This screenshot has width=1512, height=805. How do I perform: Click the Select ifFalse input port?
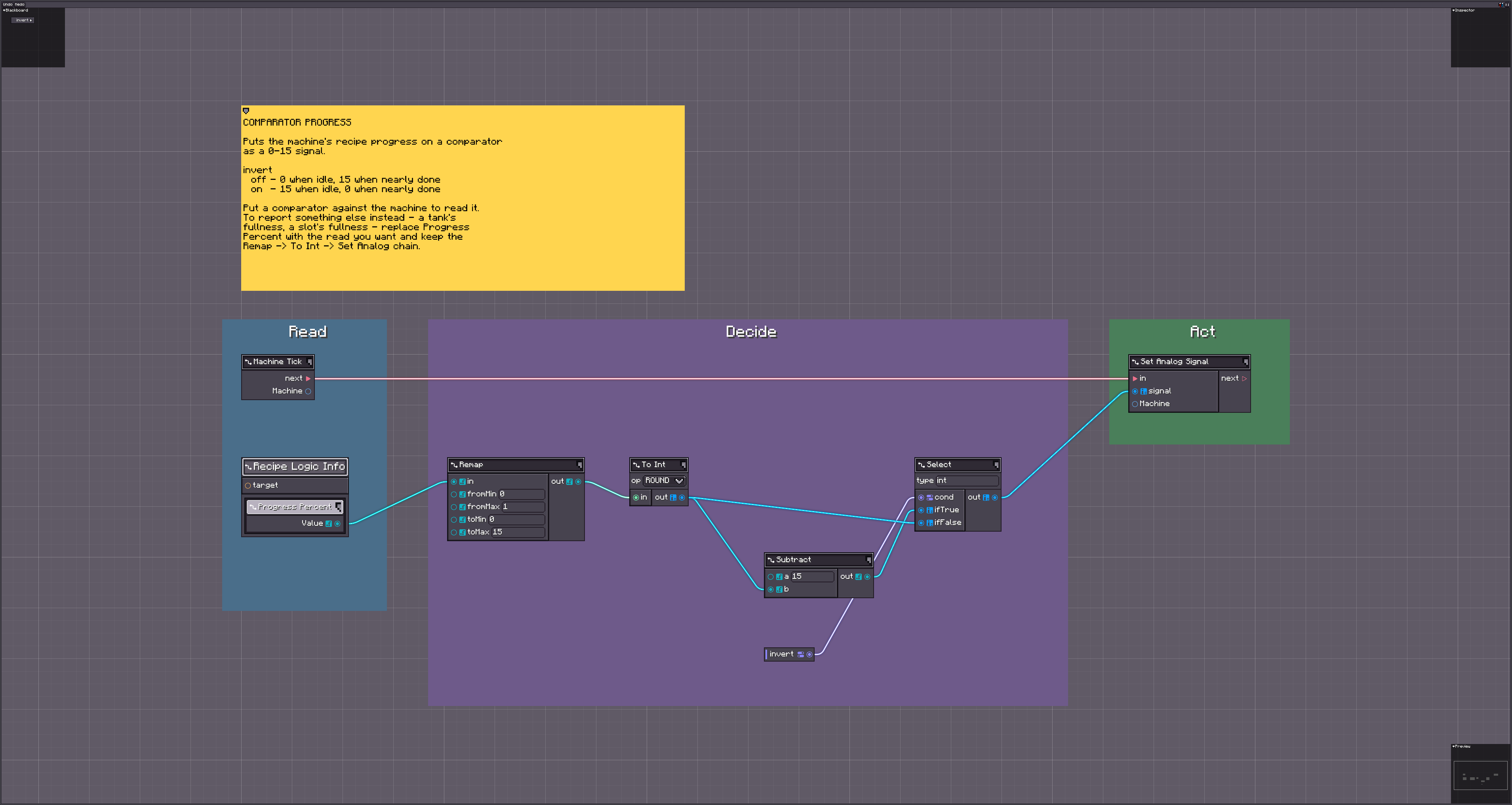point(921,523)
